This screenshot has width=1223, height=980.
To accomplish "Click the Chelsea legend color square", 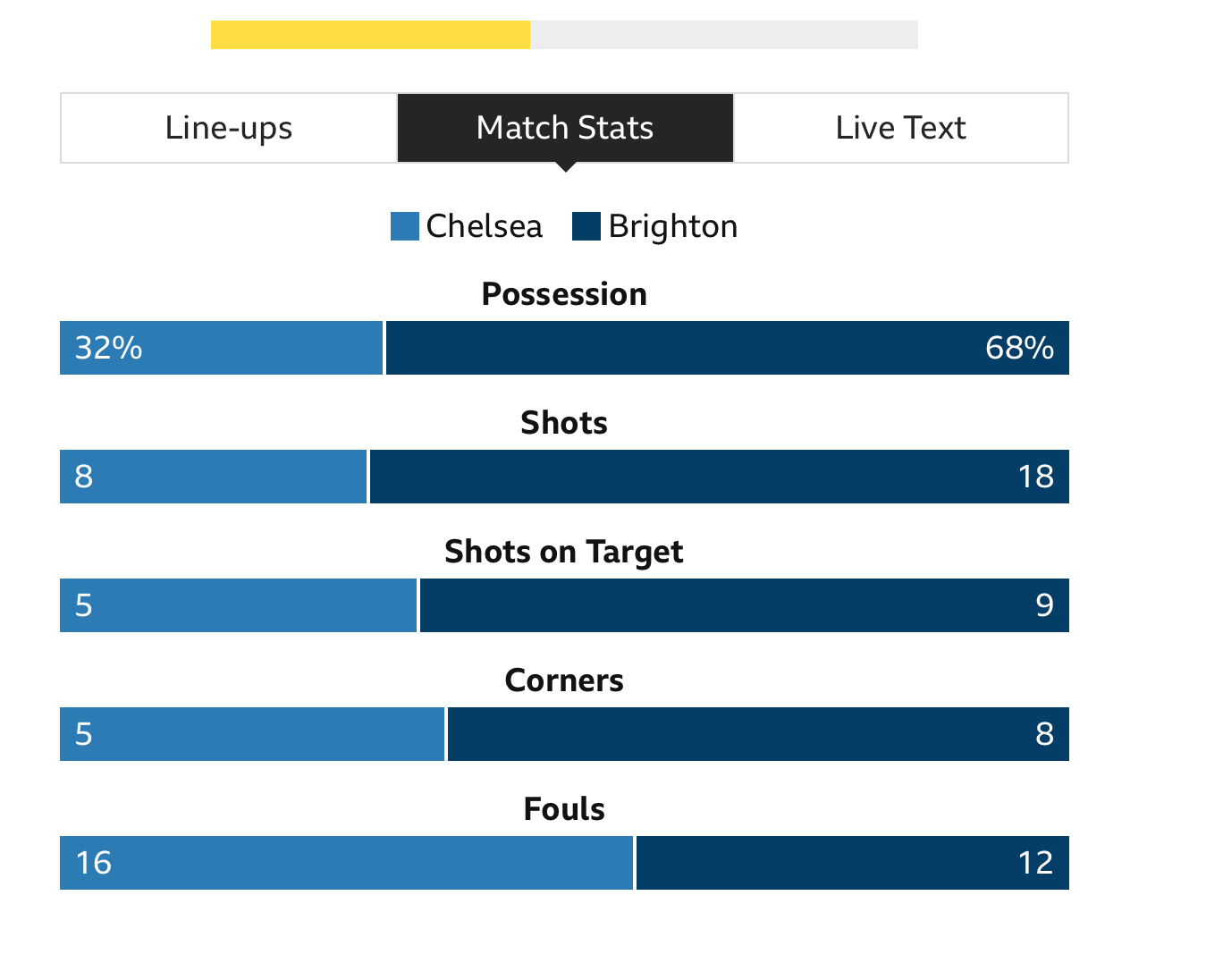I will 405,226.
